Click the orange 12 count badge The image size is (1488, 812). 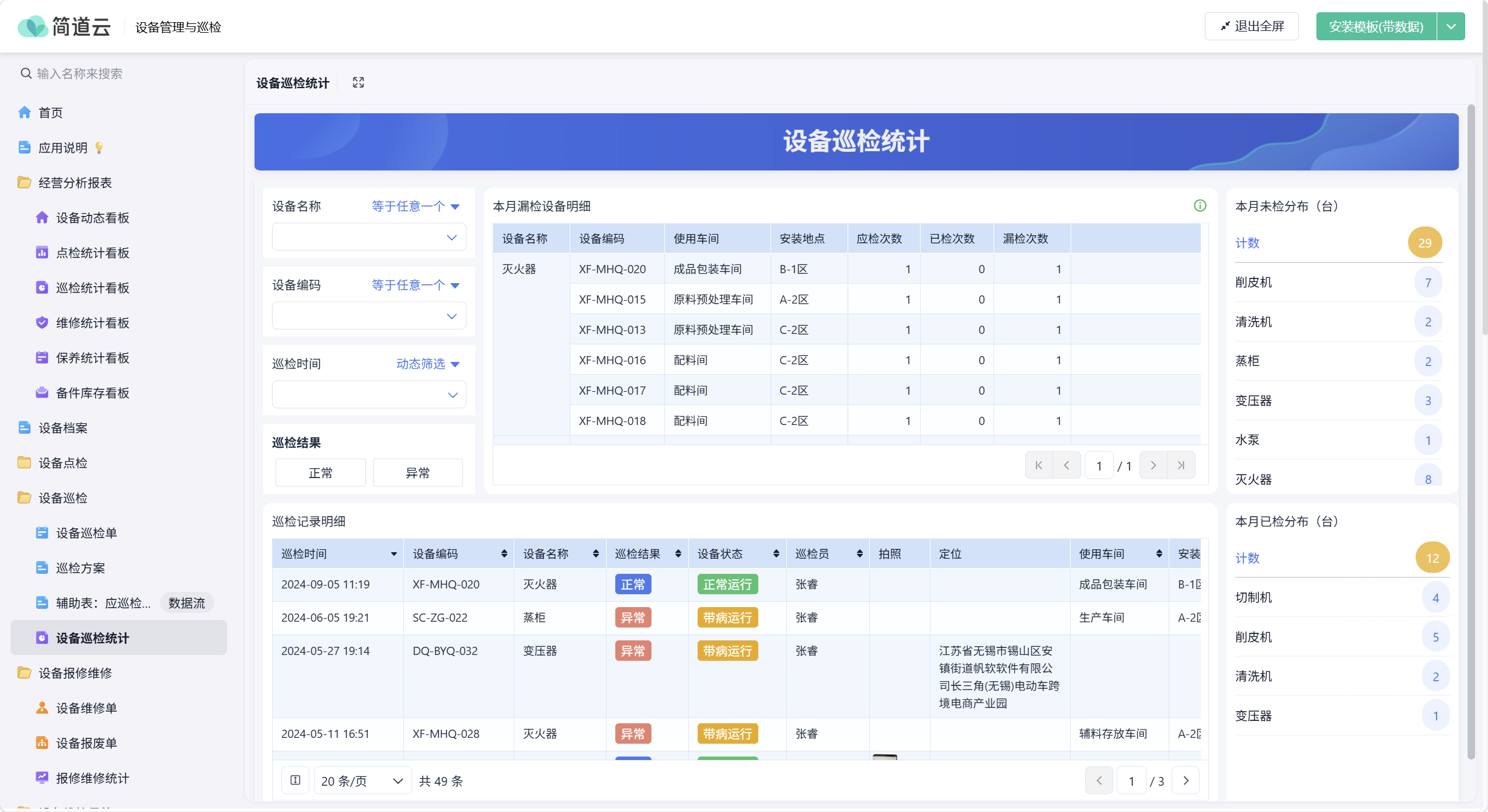pyautogui.click(x=1432, y=557)
